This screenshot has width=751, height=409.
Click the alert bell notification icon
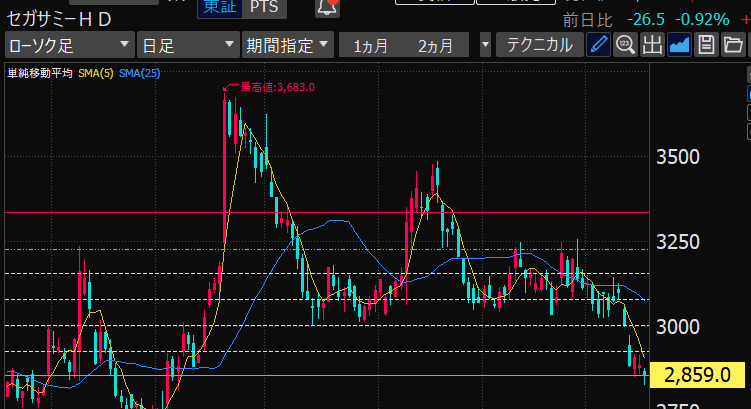click(x=326, y=8)
